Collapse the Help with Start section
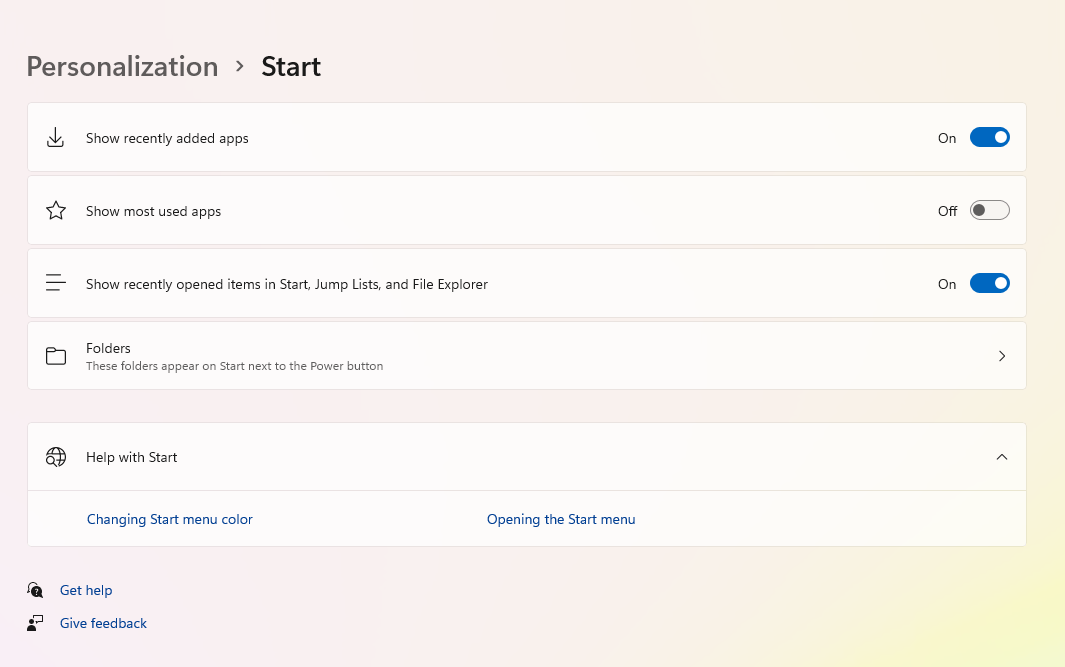Viewport: 1065px width, 667px height. point(1002,457)
